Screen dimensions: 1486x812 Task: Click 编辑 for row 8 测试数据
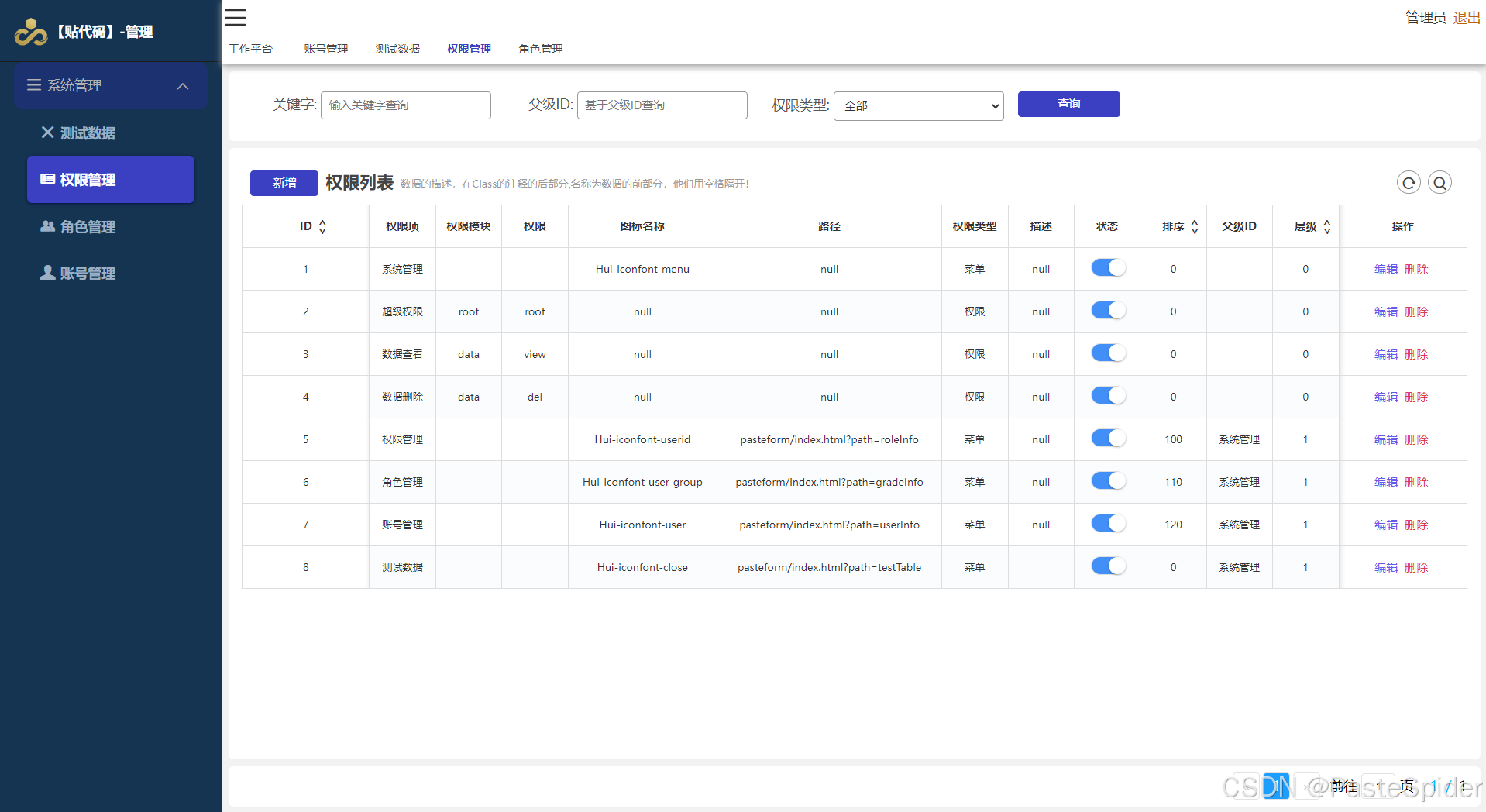click(1386, 567)
